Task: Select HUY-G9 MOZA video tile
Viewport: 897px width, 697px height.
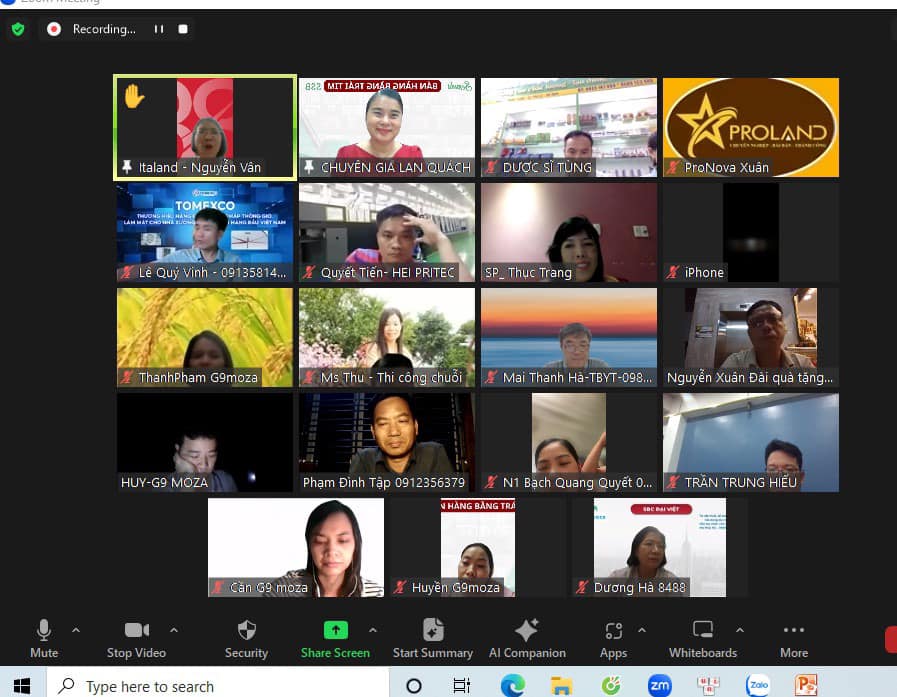Action: [x=205, y=442]
